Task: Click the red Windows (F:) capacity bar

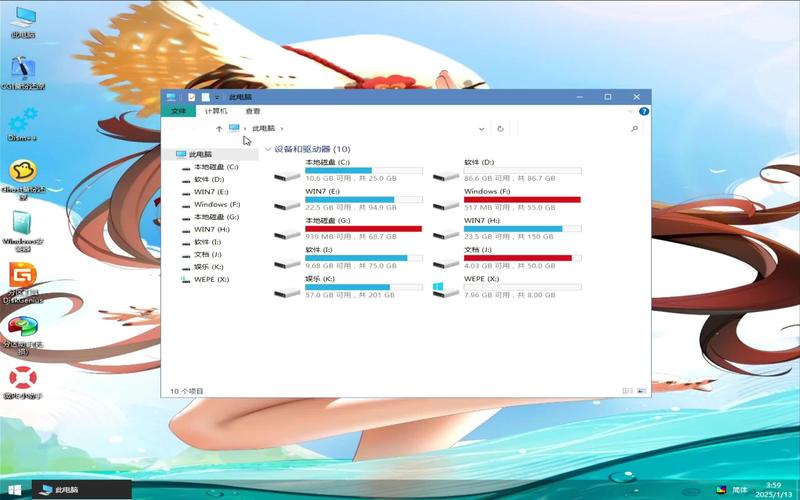Action: [522, 199]
